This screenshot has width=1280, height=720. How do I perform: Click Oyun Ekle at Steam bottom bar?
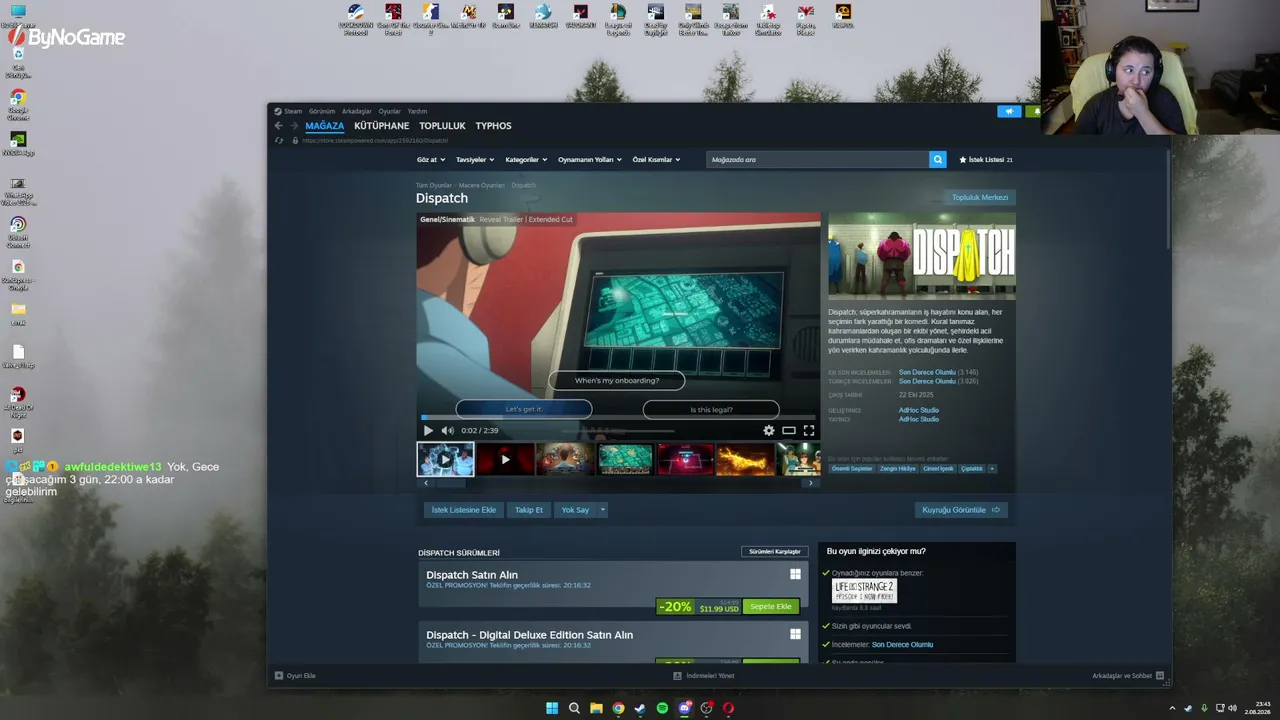coord(295,676)
